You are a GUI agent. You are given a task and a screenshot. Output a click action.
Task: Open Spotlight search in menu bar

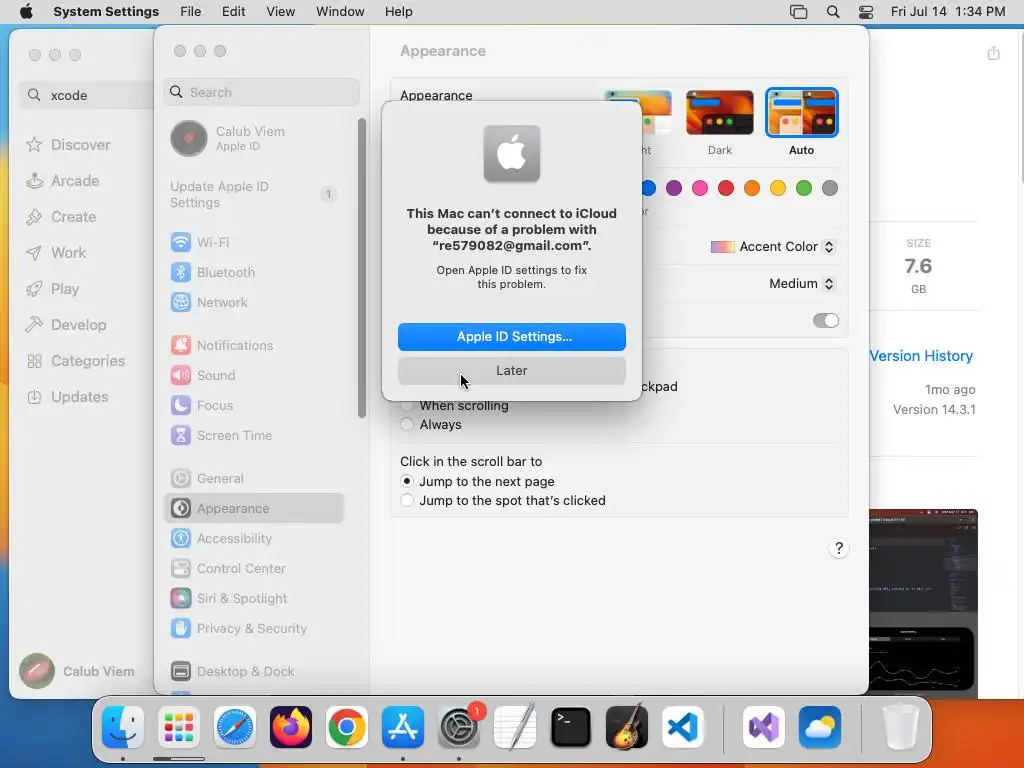[x=833, y=12]
